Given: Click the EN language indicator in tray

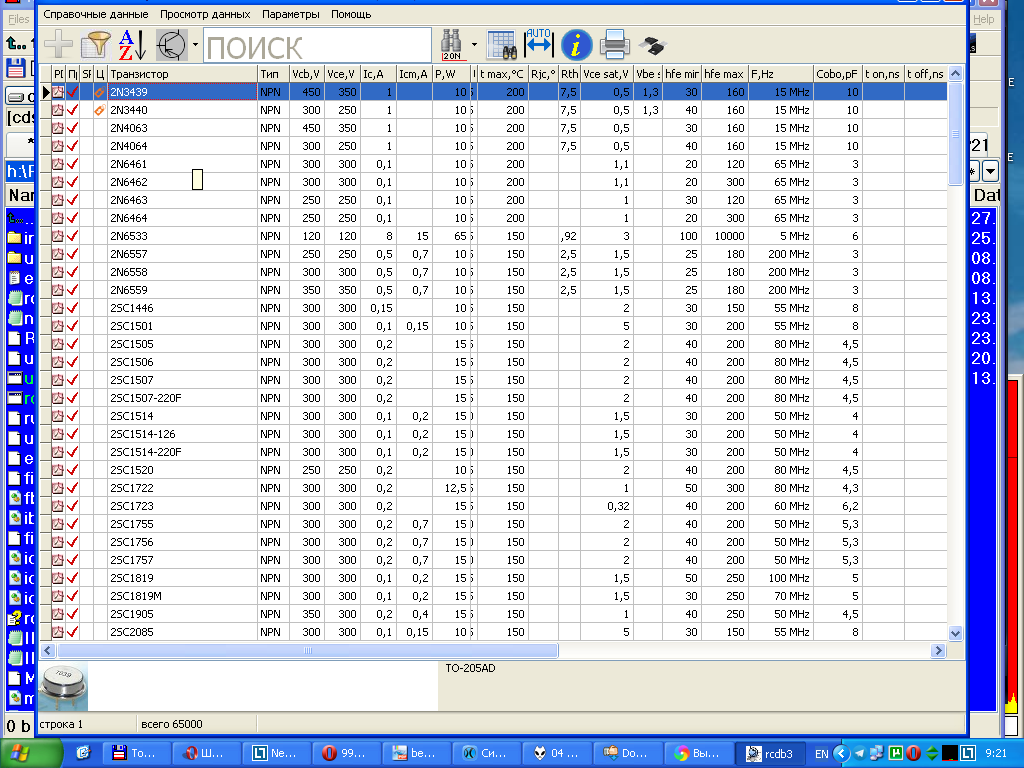Looking at the screenshot, I should point(822,754).
